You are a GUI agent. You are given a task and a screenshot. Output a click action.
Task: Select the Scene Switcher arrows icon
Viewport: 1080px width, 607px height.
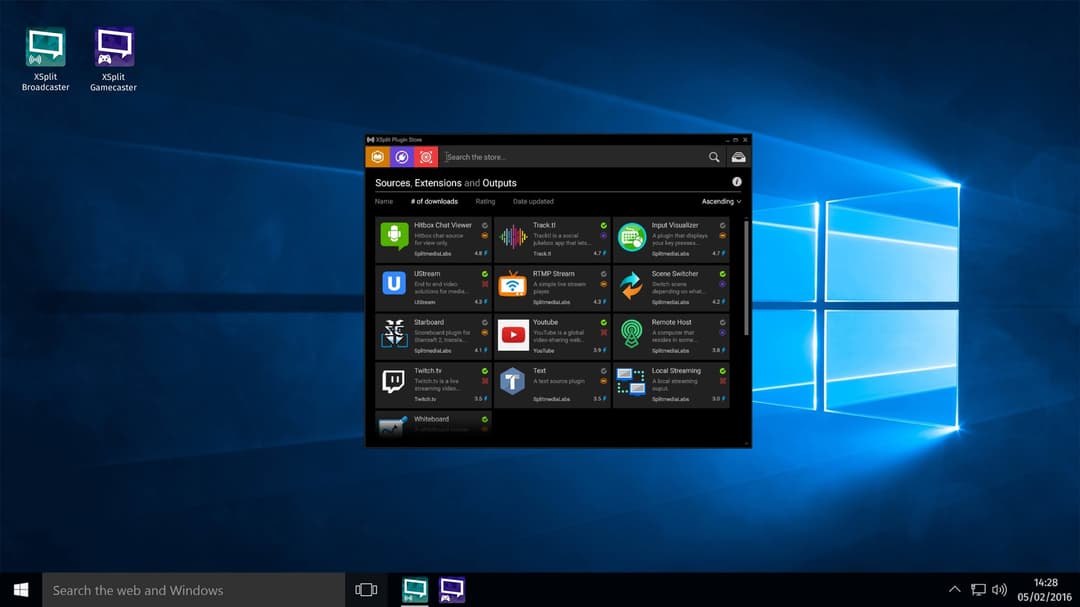[631, 285]
